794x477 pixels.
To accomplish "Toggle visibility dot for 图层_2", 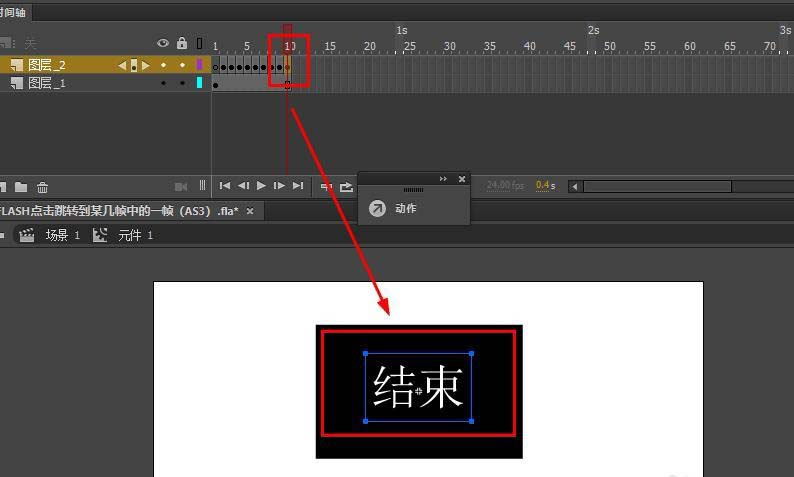I will pyautogui.click(x=163, y=65).
